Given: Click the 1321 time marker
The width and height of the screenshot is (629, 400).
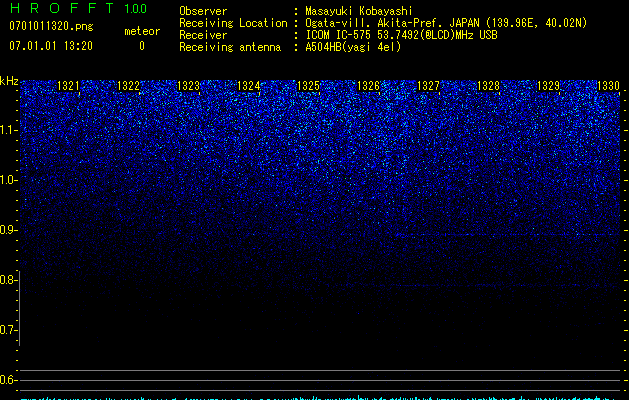Looking at the screenshot, I should pos(68,86).
